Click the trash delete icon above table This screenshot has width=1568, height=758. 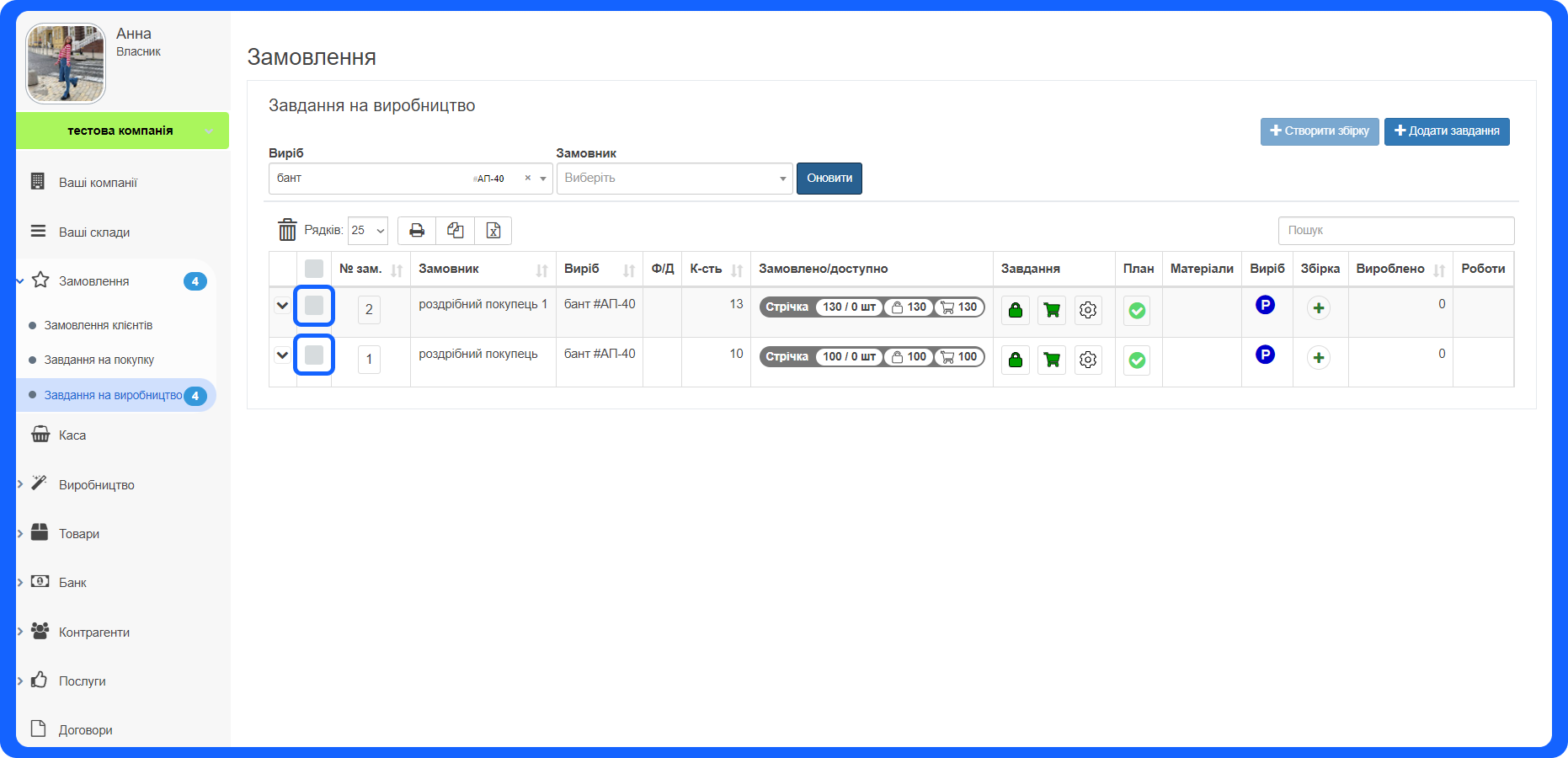click(287, 230)
